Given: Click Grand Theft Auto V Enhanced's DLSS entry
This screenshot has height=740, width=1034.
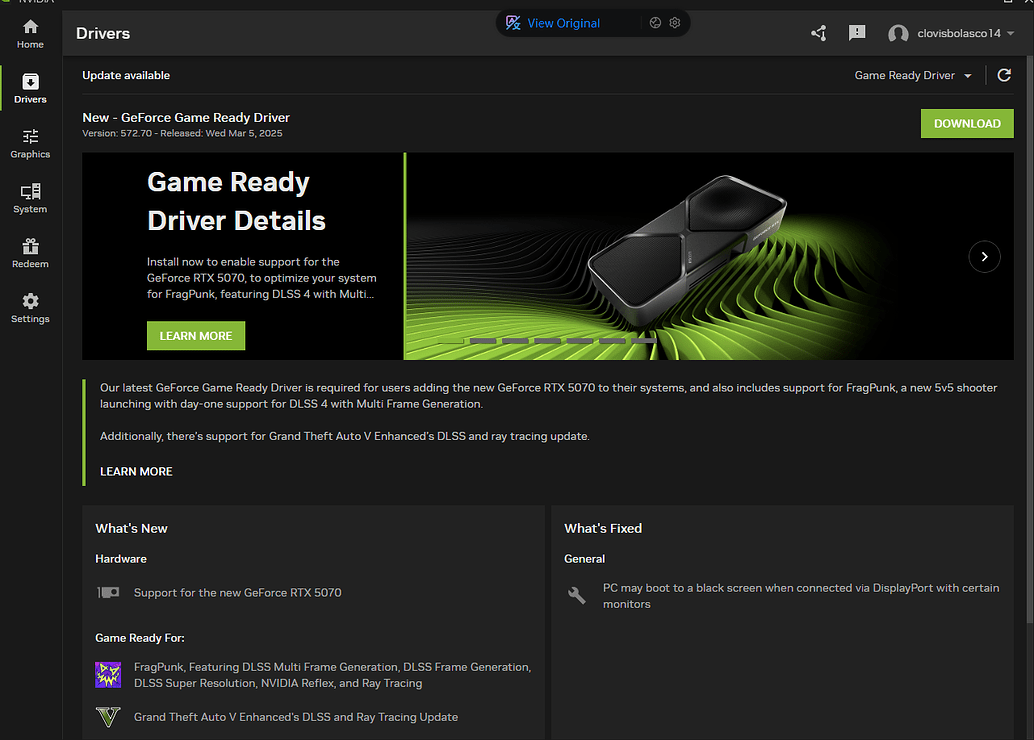Looking at the screenshot, I should click(x=295, y=717).
